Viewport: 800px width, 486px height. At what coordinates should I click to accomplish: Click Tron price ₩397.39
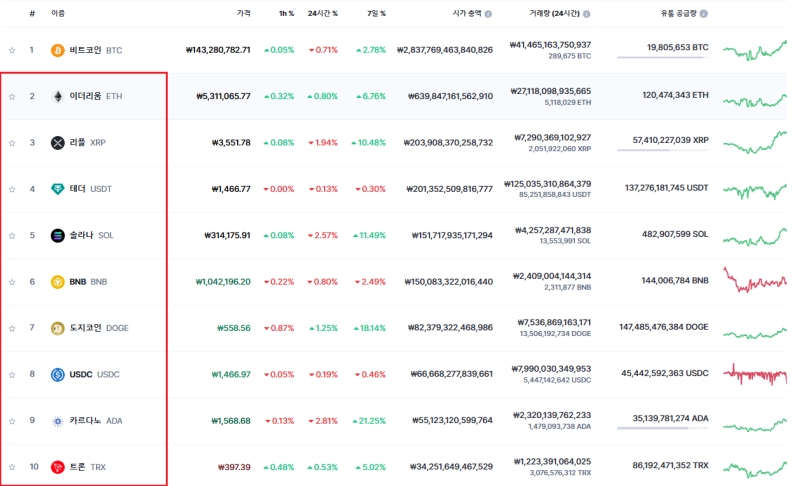[234, 467]
